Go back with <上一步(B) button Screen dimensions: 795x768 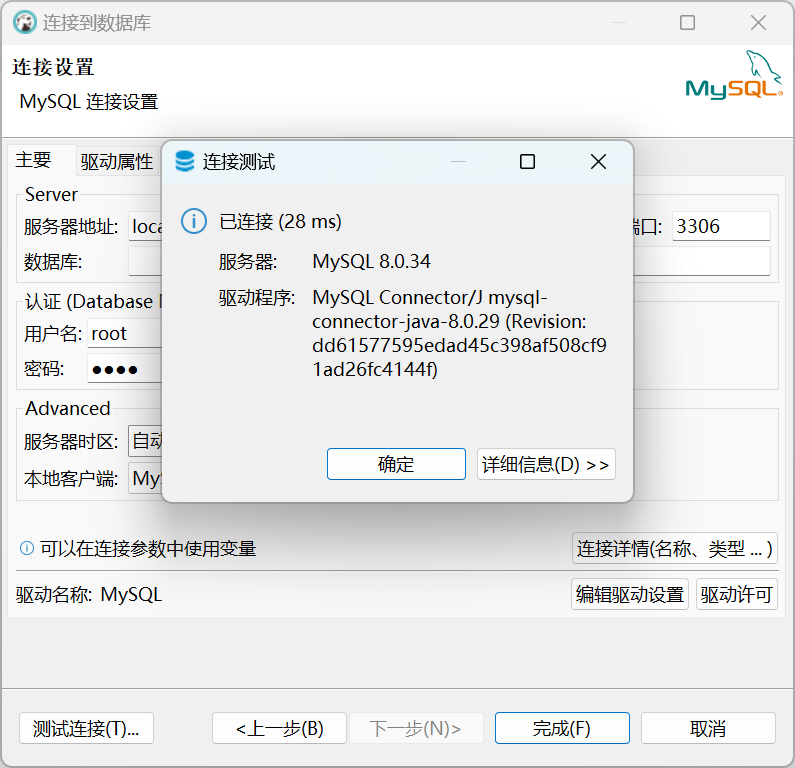coord(279,728)
